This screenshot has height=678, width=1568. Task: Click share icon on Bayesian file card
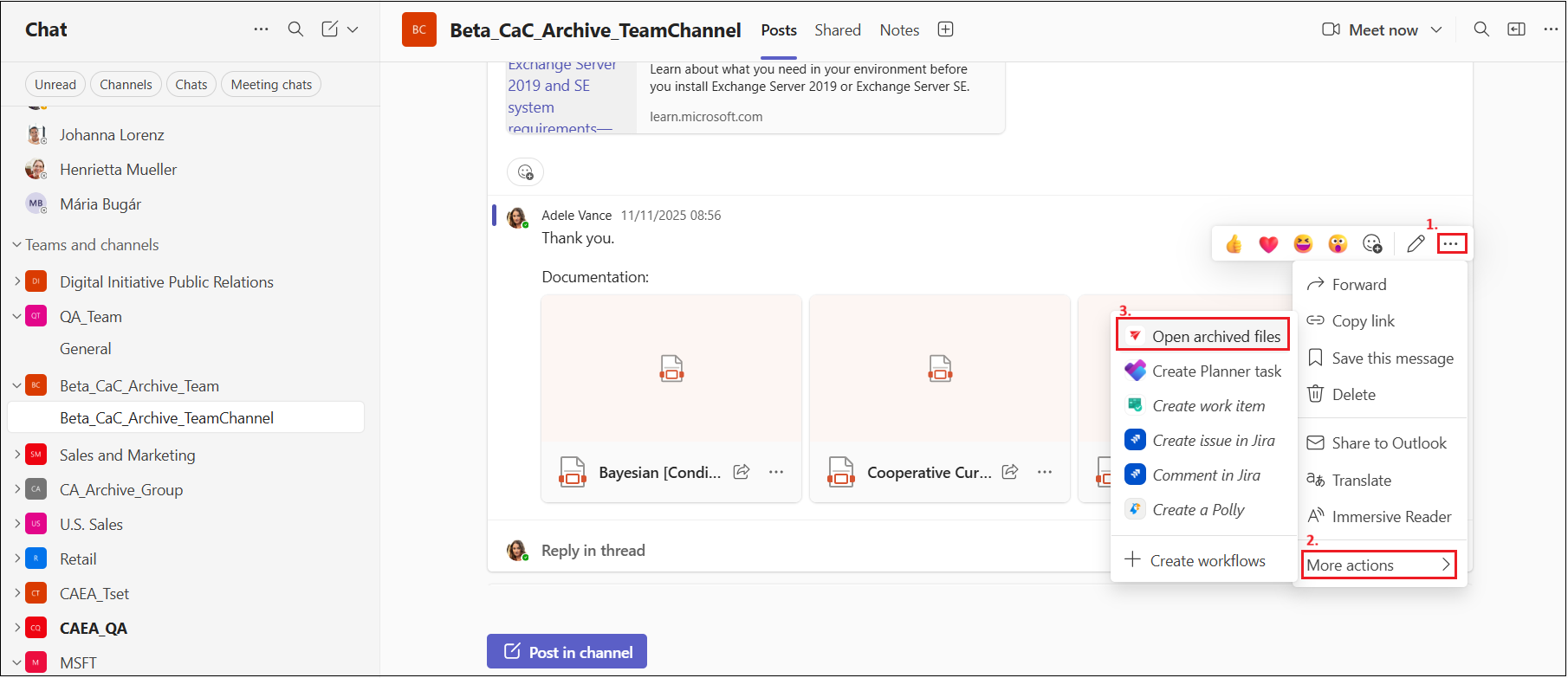742,472
